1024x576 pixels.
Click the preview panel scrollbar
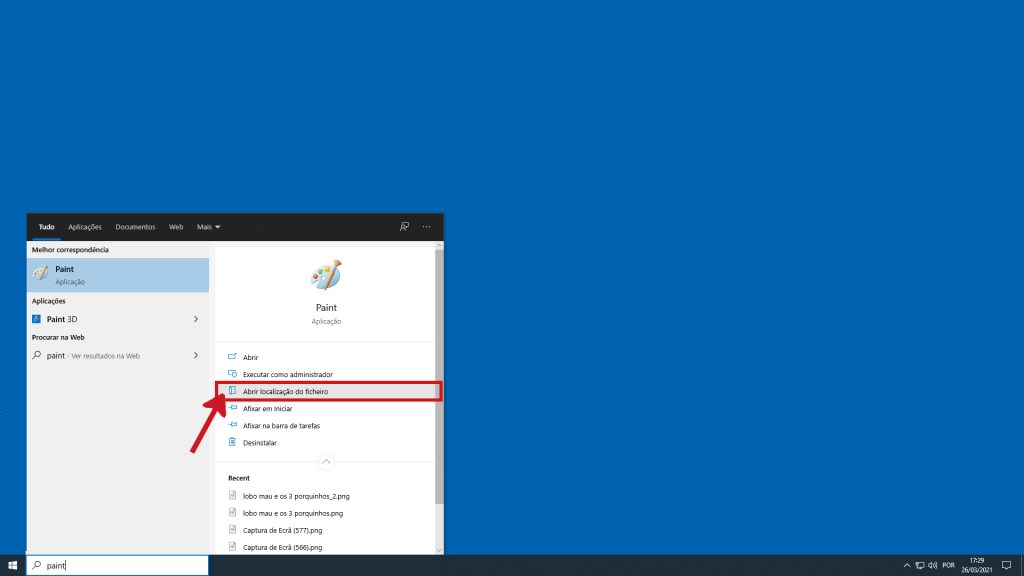point(439,376)
